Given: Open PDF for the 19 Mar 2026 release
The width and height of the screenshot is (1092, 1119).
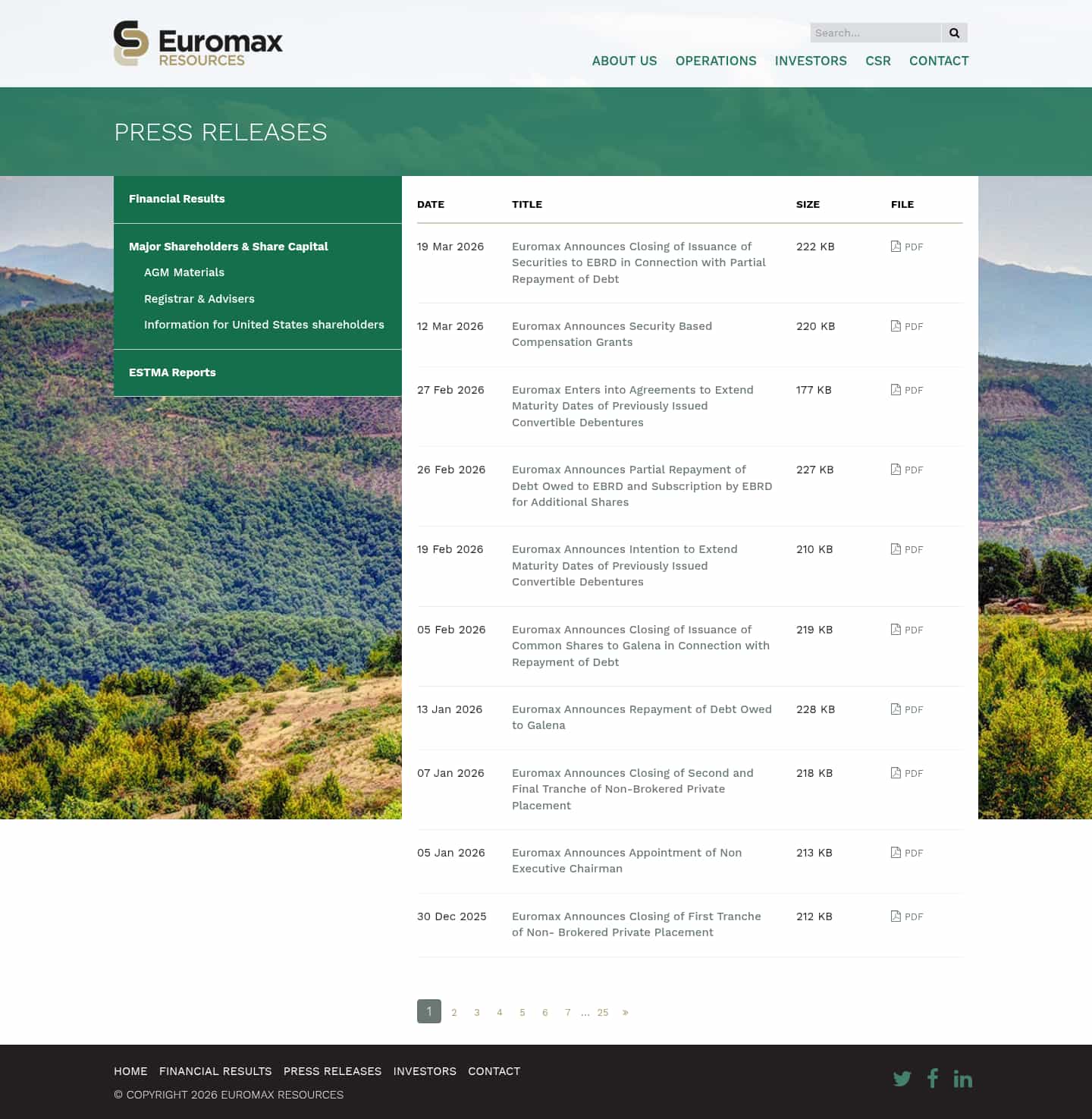Looking at the screenshot, I should pos(907,247).
